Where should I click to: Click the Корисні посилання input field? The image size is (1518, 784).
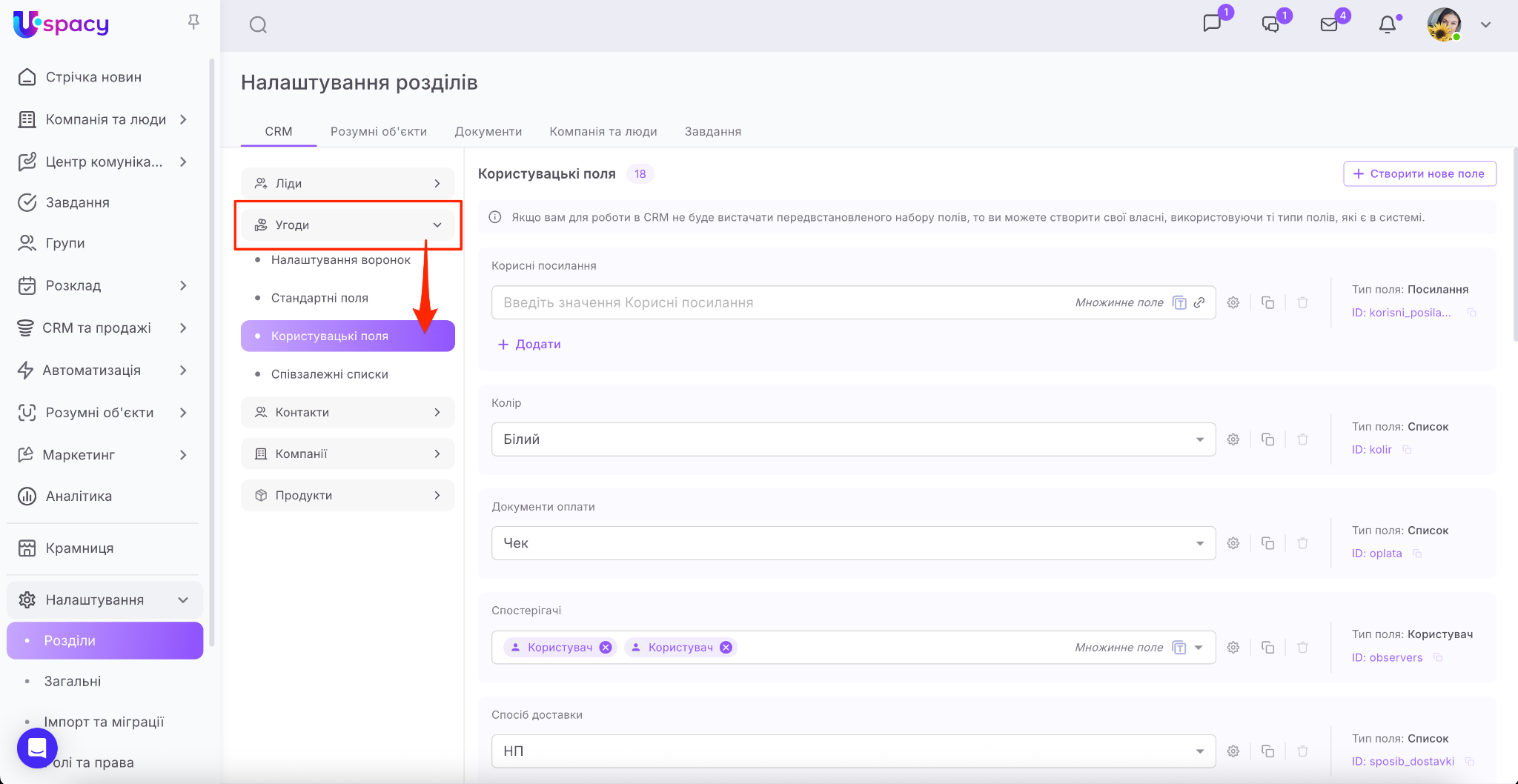[778, 302]
